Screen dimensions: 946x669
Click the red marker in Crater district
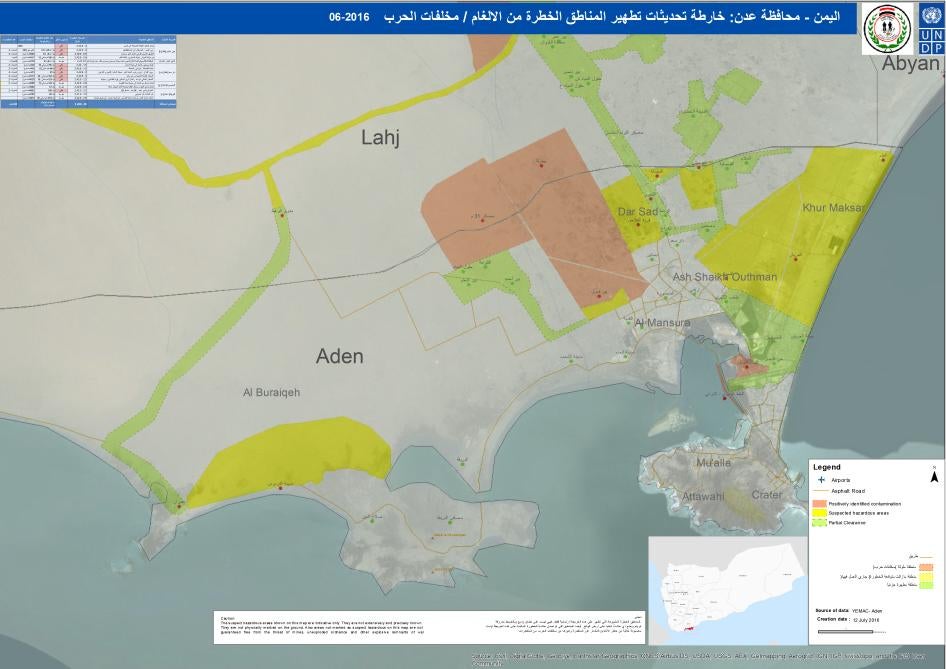(725, 396)
